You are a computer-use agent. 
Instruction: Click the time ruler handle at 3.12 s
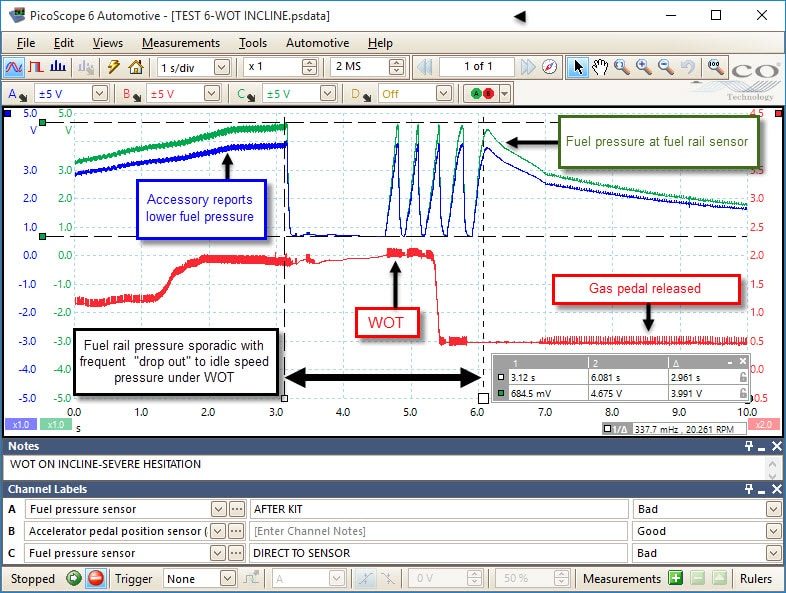click(x=284, y=399)
